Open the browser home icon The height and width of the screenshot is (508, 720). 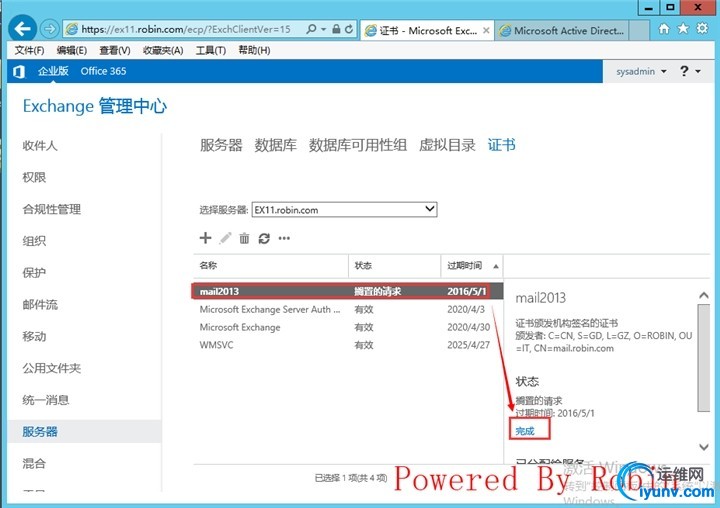click(x=664, y=29)
